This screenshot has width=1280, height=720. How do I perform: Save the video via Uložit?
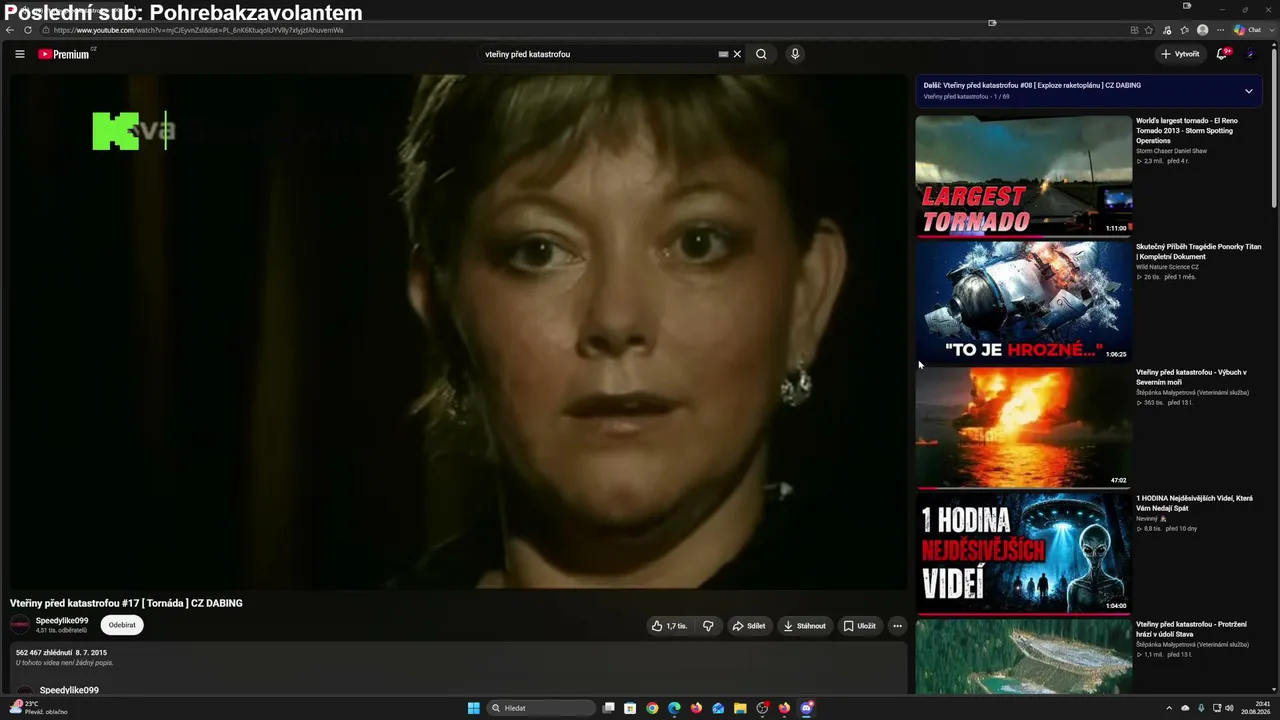click(860, 626)
